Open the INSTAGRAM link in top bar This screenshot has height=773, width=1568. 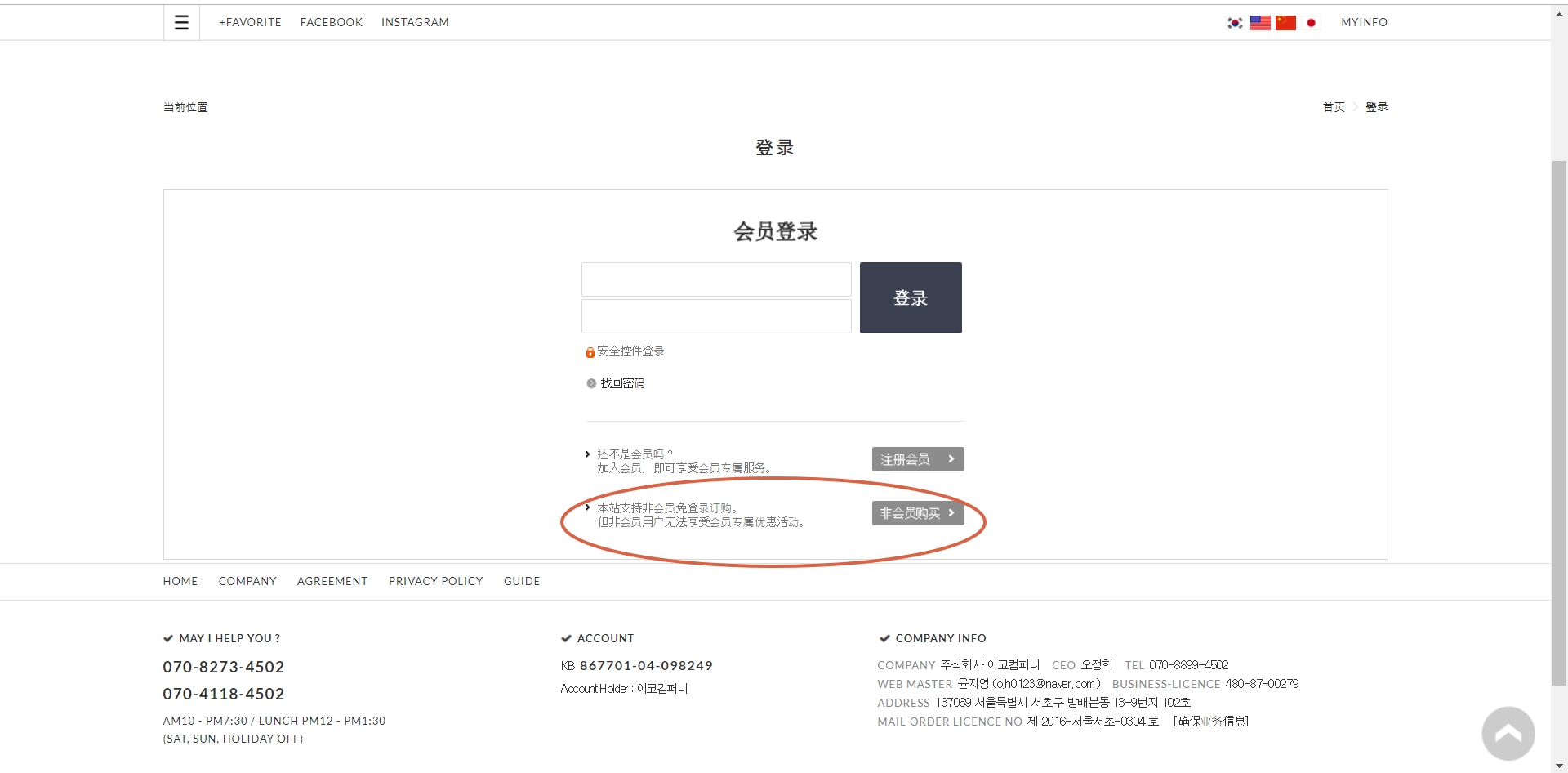(x=415, y=22)
